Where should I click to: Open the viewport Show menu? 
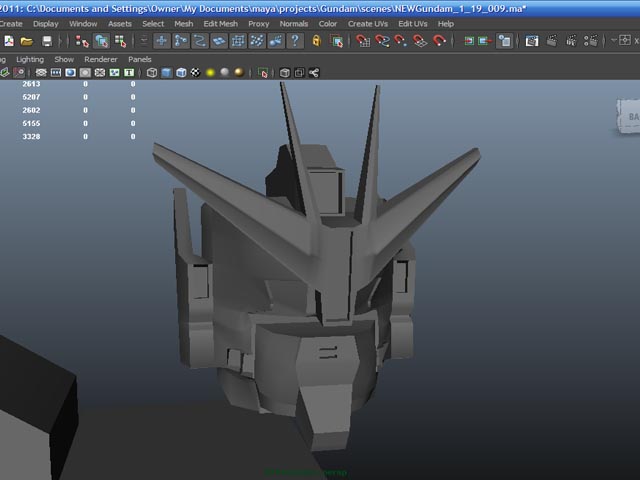tap(64, 59)
